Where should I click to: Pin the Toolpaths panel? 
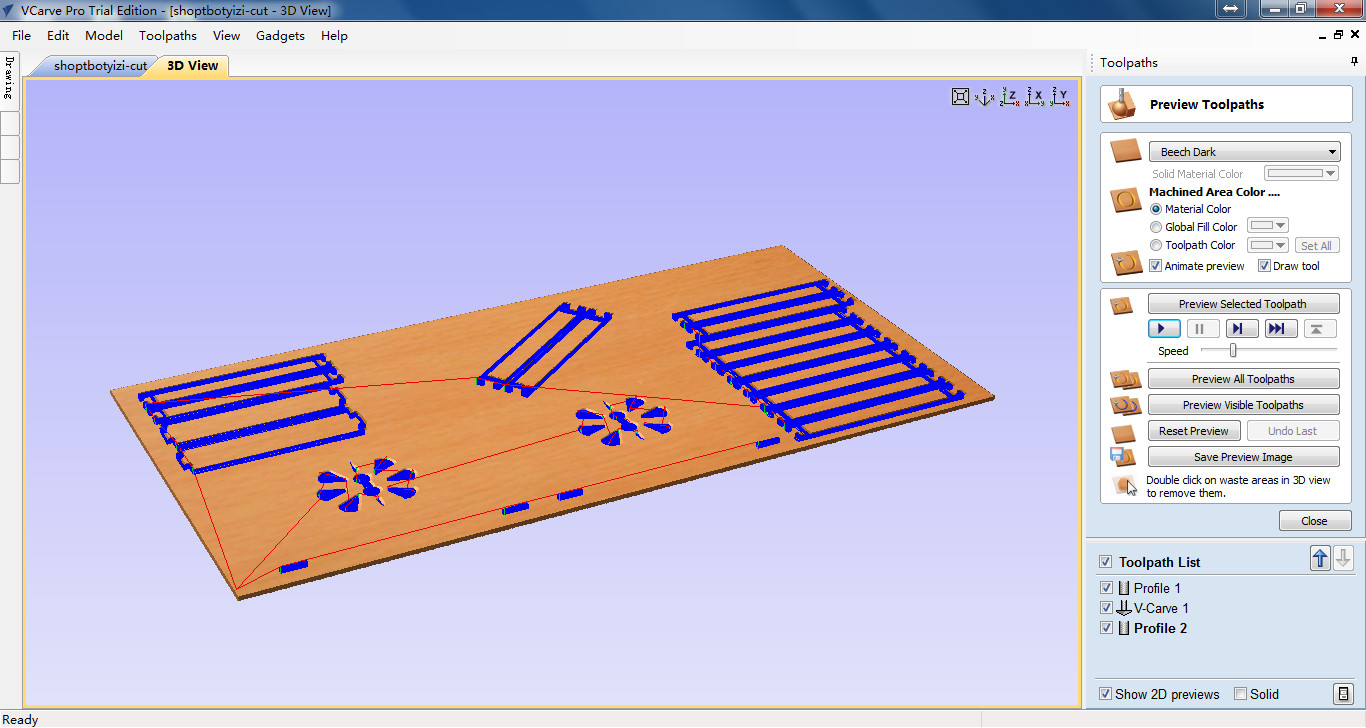(x=1355, y=62)
